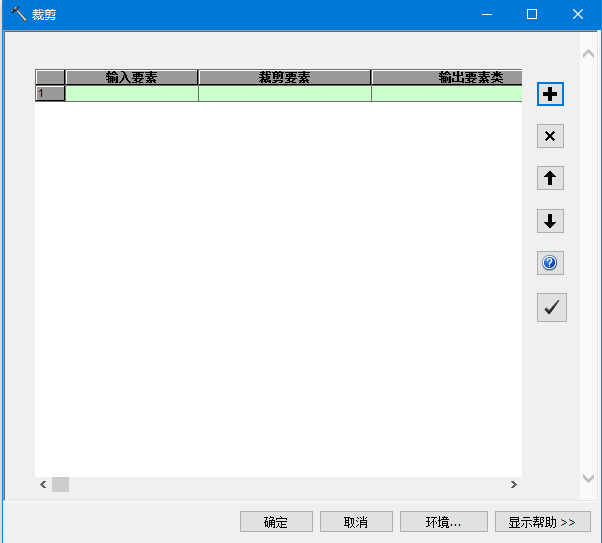Click the blank top-left table corner header
Viewport: 602px width, 543px height.
pos(50,77)
